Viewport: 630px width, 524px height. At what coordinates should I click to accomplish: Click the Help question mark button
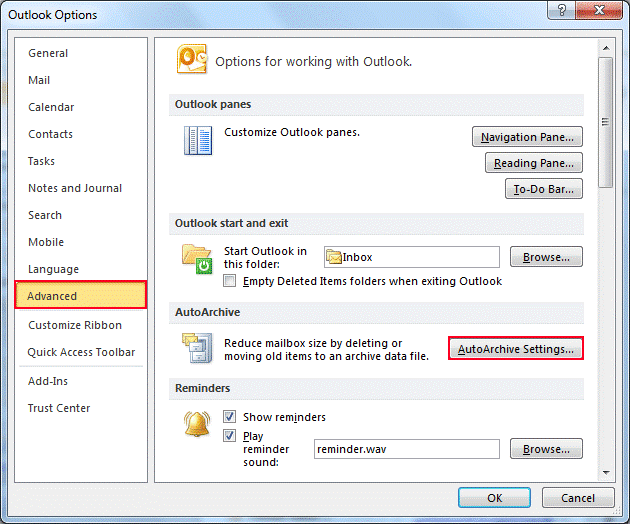tap(562, 10)
